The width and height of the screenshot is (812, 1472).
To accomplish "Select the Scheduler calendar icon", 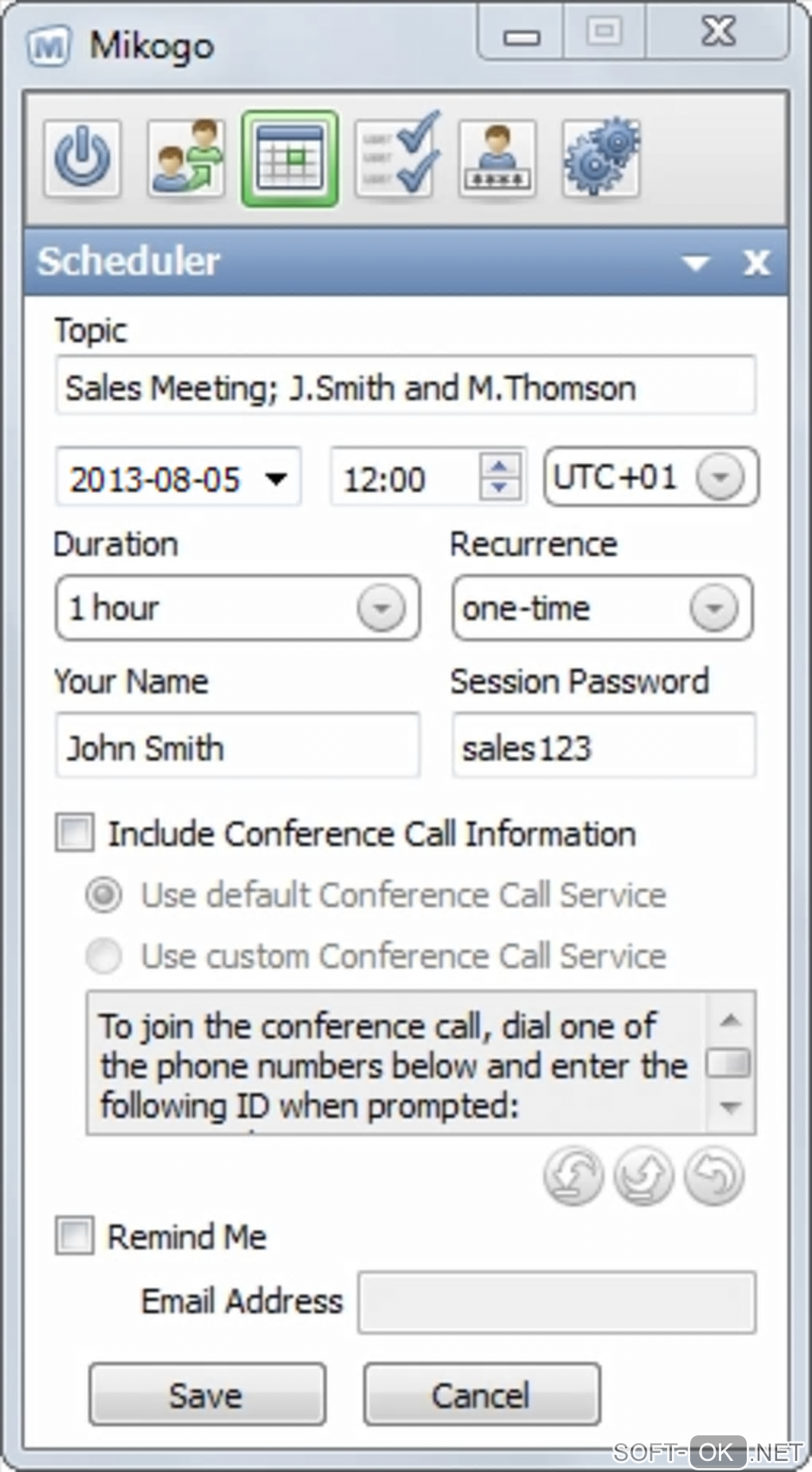I will 291,159.
